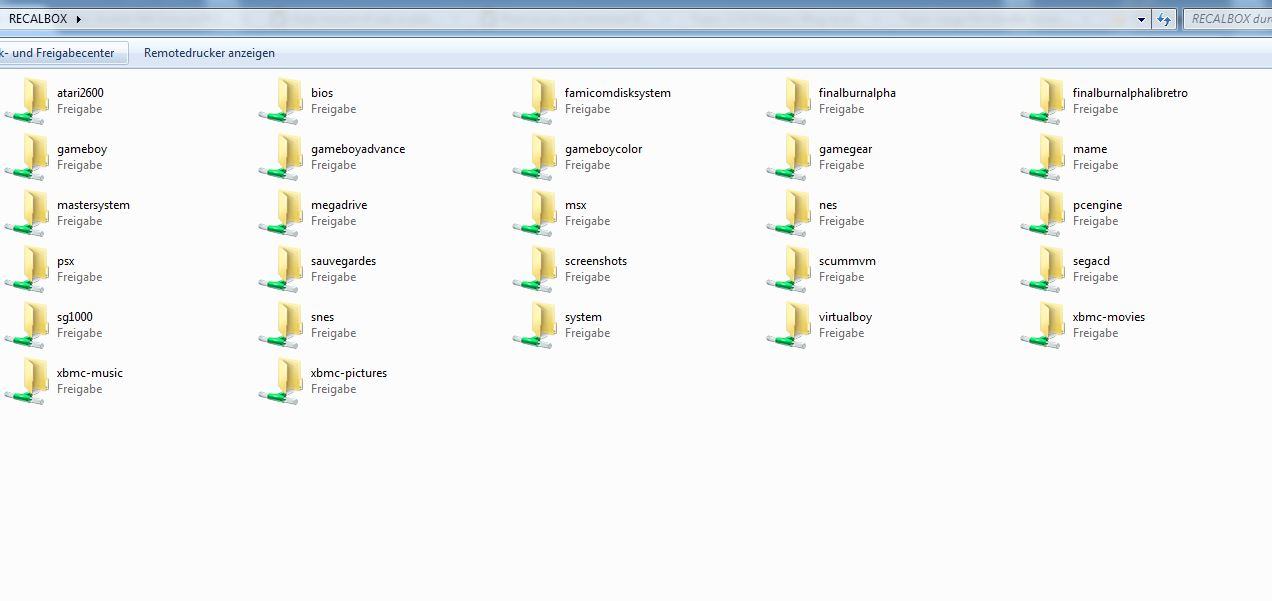The width and height of the screenshot is (1272, 601).
Task: Select the psx folder icon
Action: coord(27,269)
